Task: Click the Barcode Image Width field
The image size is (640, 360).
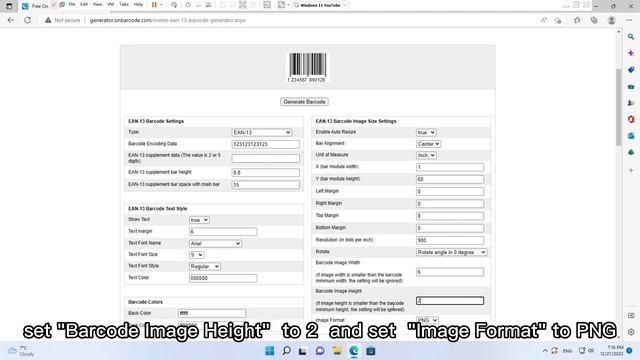Action: click(450, 272)
